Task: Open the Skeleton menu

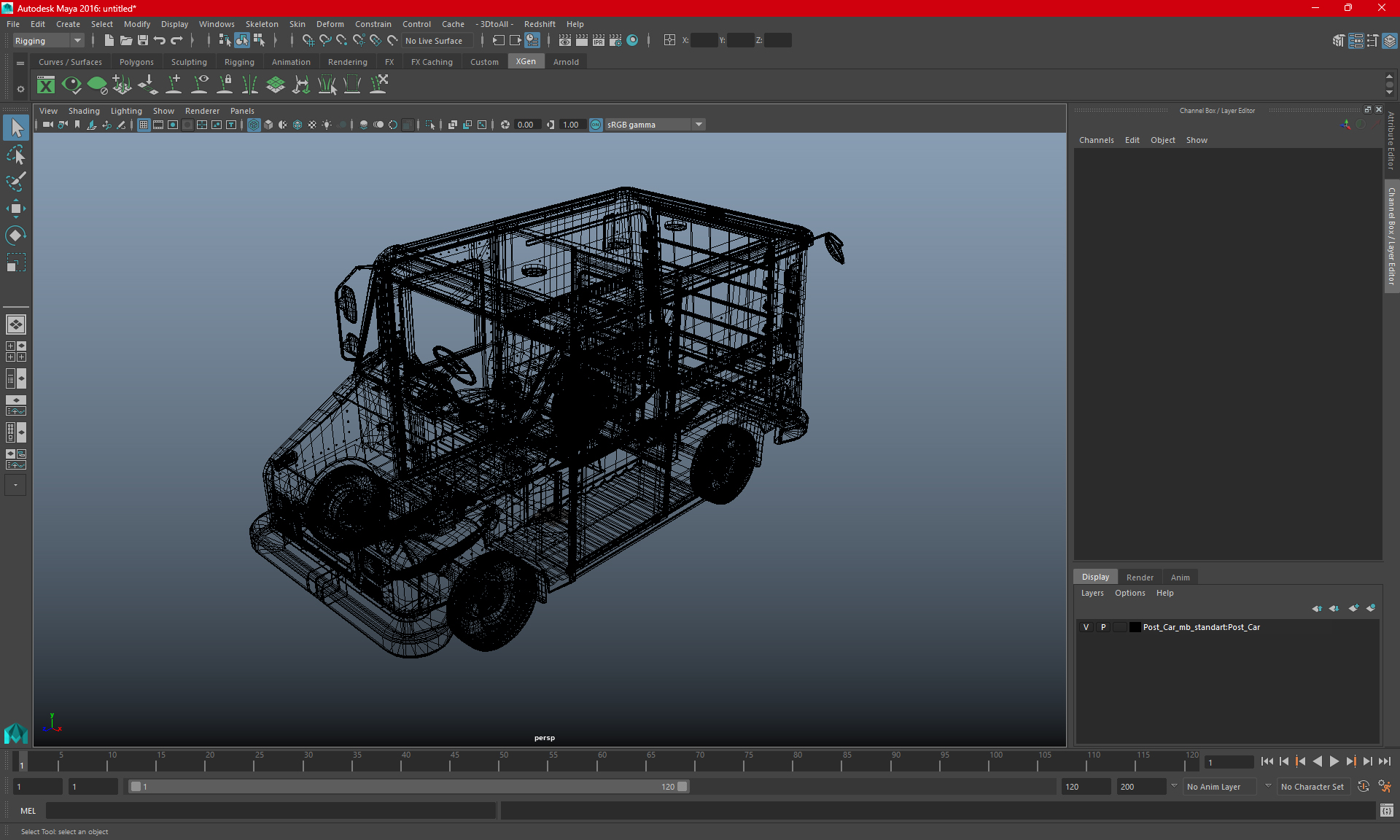Action: (262, 24)
